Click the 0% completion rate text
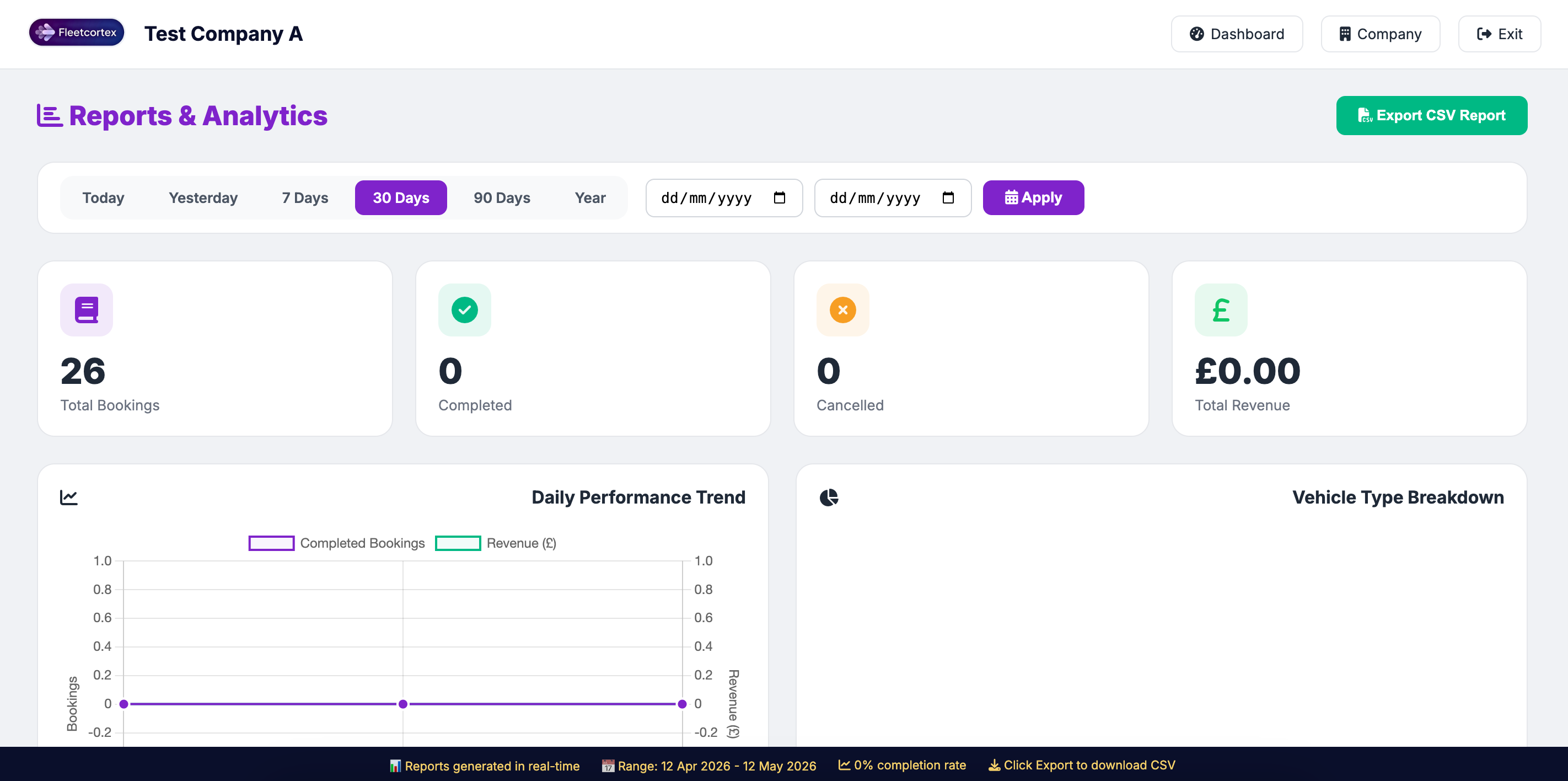 tap(910, 765)
